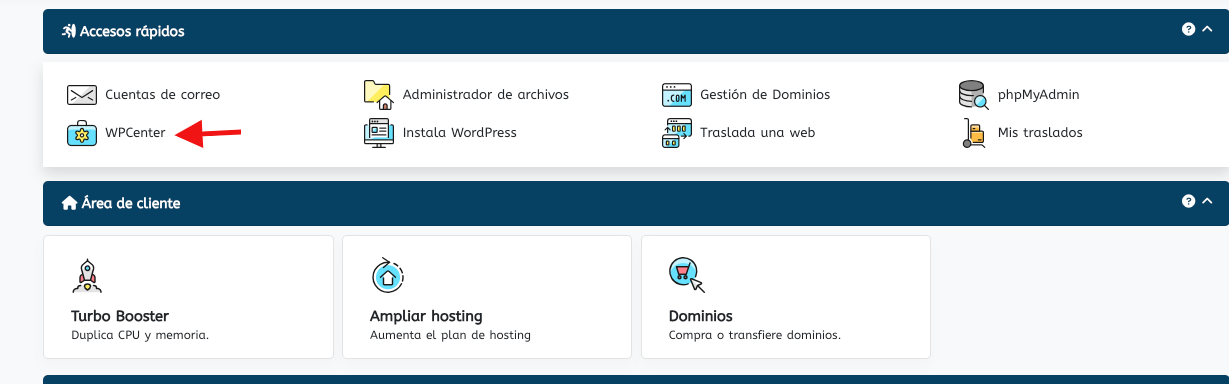1229x384 pixels.
Task: Click the Dominios shopping cart icon
Action: tap(685, 274)
